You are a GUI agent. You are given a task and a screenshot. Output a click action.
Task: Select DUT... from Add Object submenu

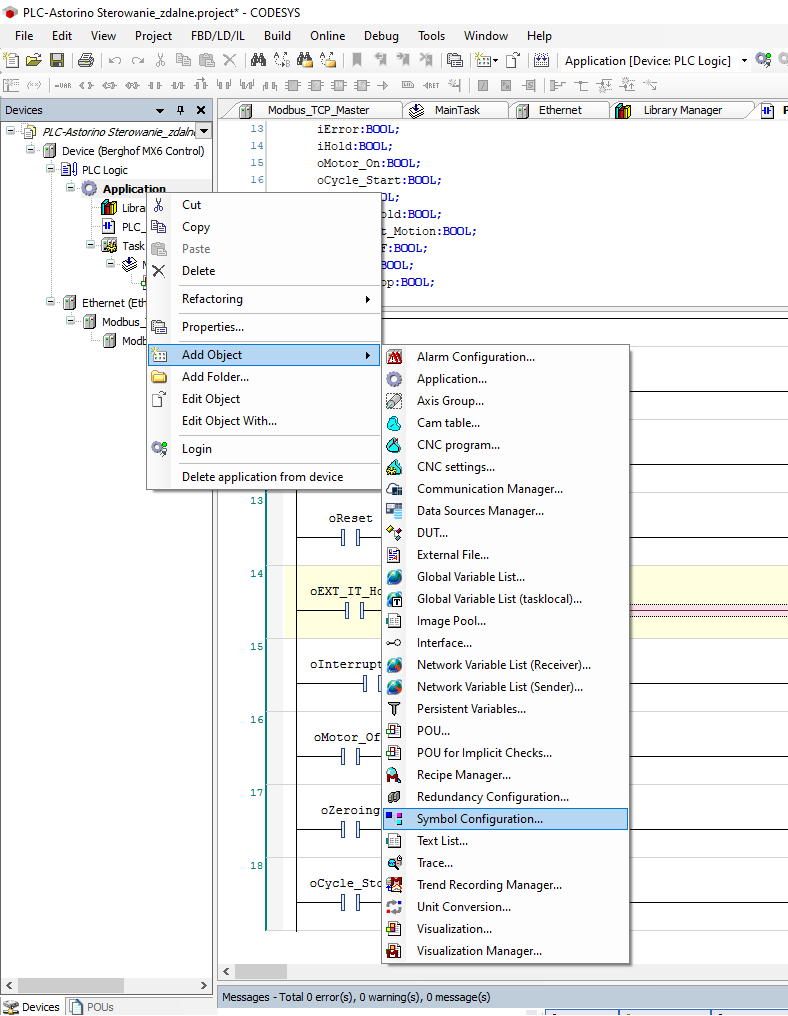(505, 533)
